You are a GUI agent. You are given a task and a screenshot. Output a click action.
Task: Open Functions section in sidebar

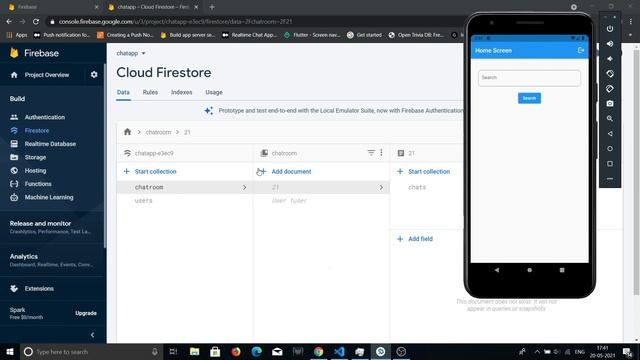tap(38, 184)
